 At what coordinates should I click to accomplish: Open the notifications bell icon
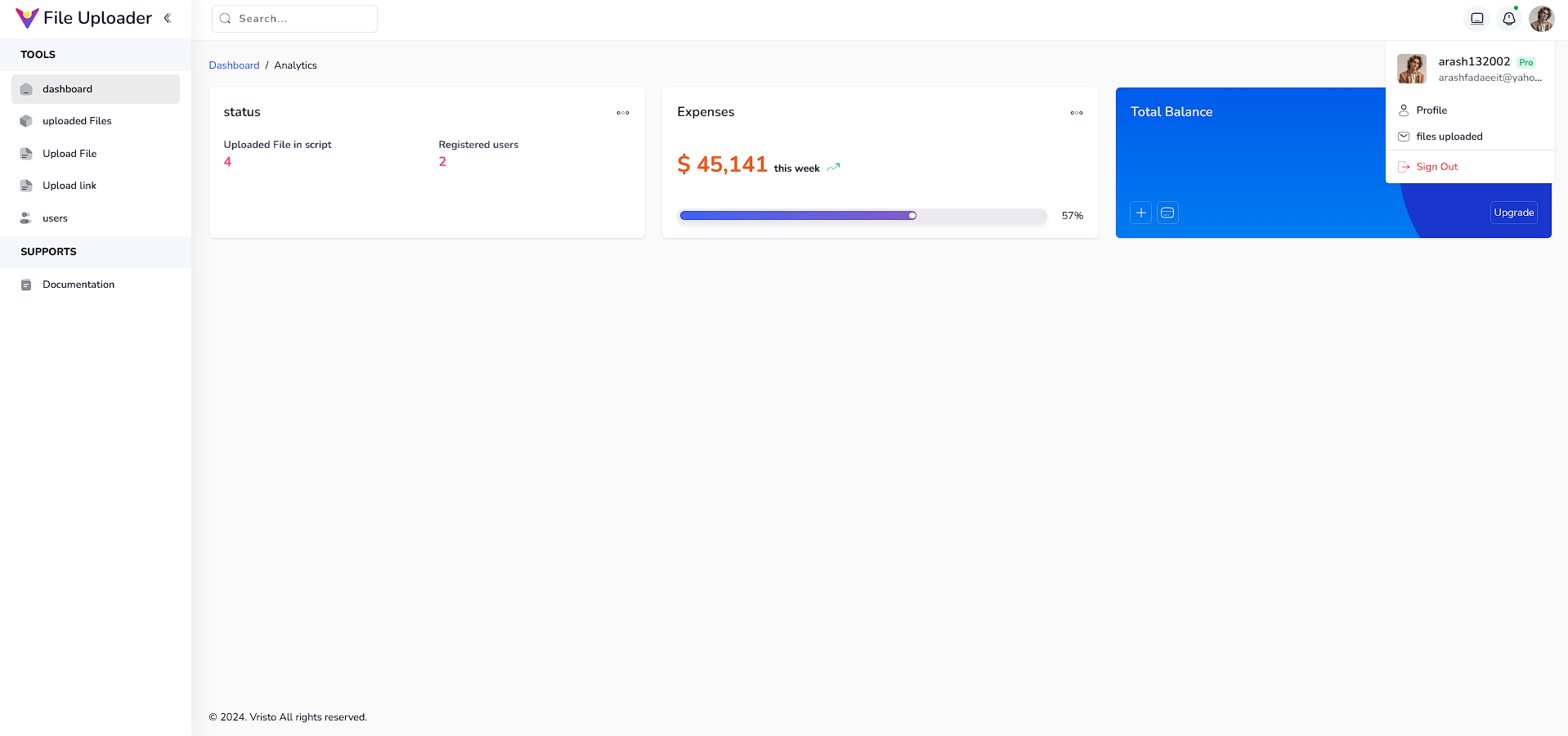pyautogui.click(x=1509, y=18)
